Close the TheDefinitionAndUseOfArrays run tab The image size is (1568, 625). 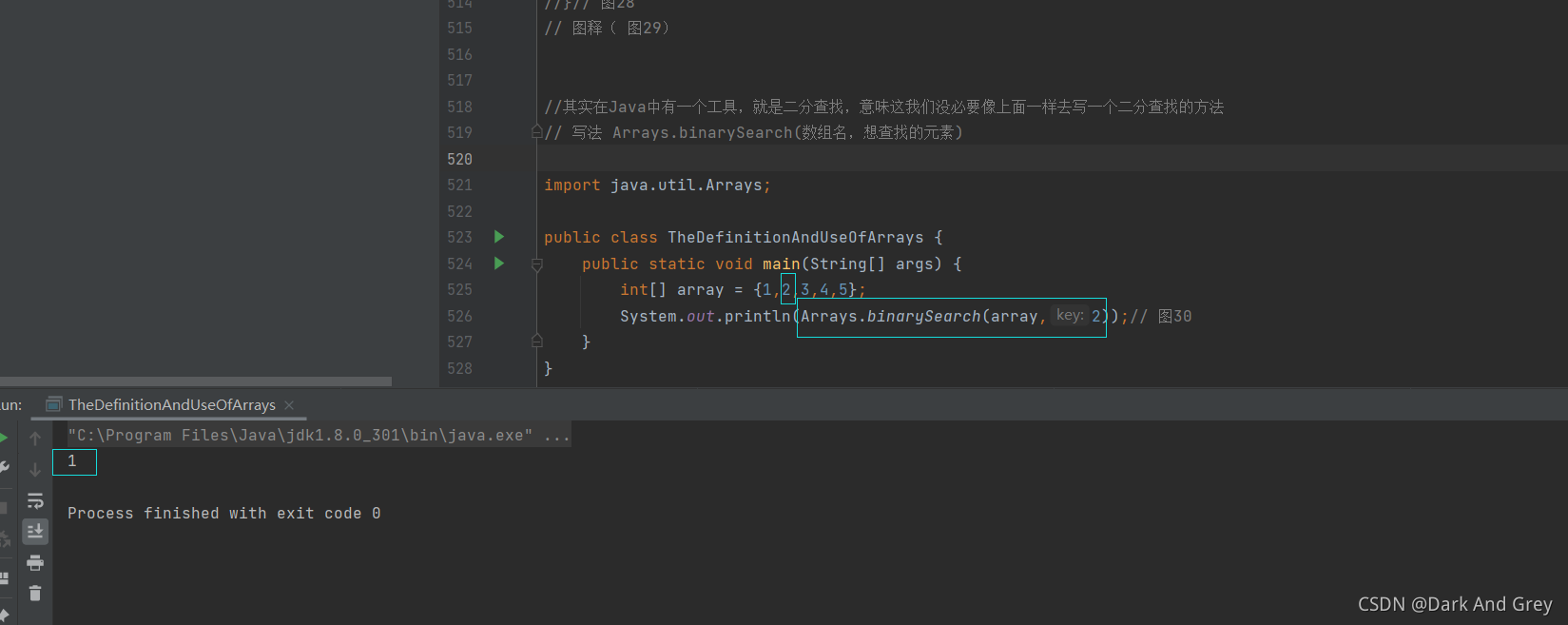coord(289,405)
